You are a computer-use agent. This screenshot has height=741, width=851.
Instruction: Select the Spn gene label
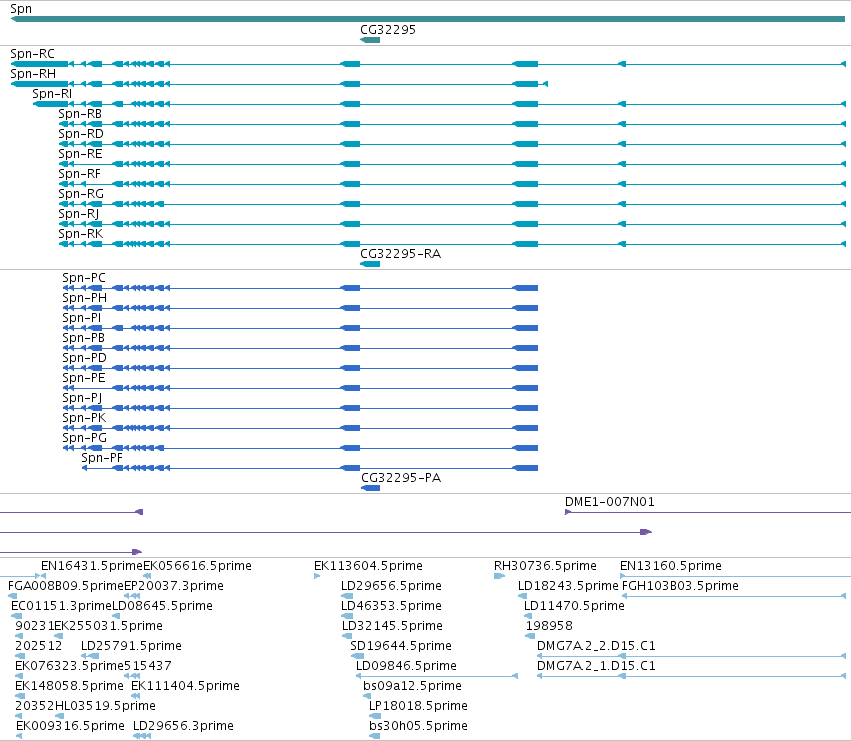[x=21, y=9]
